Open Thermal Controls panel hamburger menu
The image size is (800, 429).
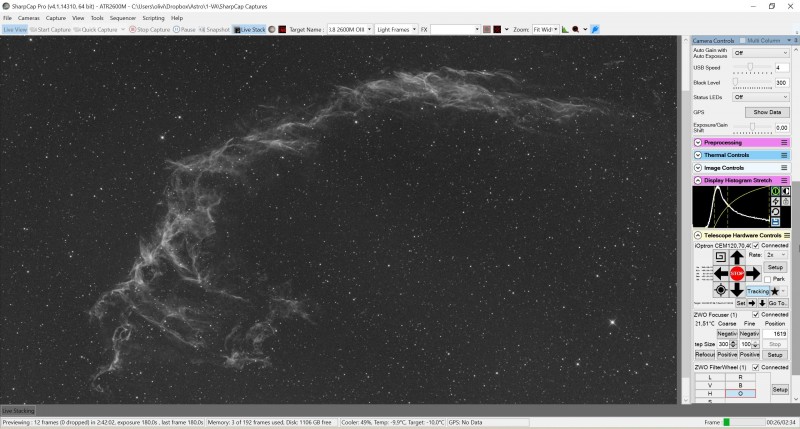point(784,155)
